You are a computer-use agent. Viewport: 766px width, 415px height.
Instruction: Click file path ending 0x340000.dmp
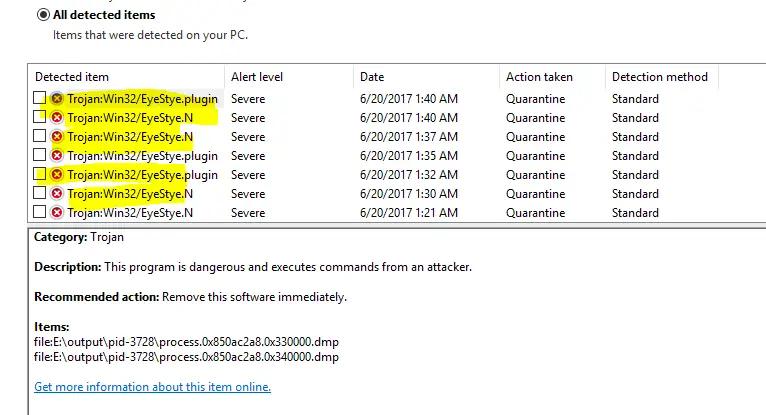pyautogui.click(x=186, y=357)
